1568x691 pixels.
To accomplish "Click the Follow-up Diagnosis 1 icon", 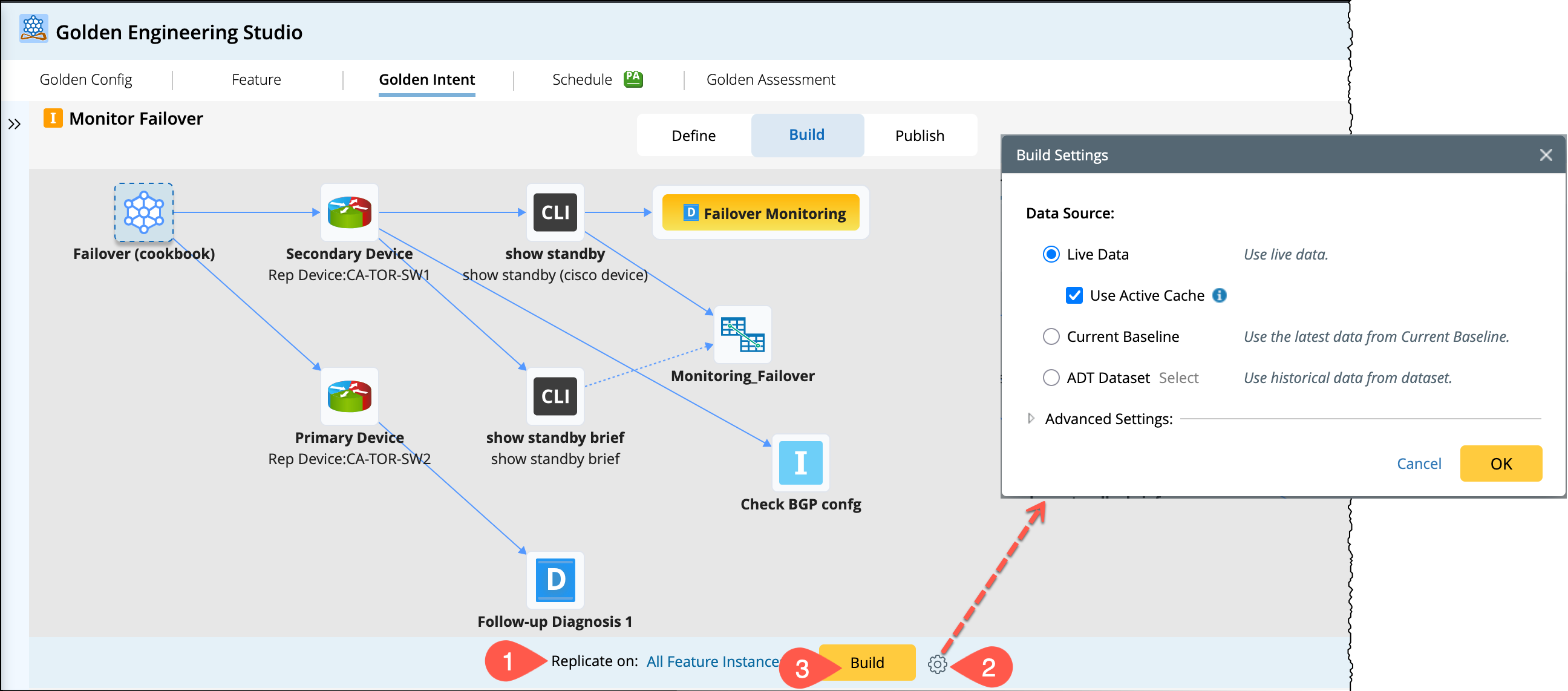I will tap(555, 580).
